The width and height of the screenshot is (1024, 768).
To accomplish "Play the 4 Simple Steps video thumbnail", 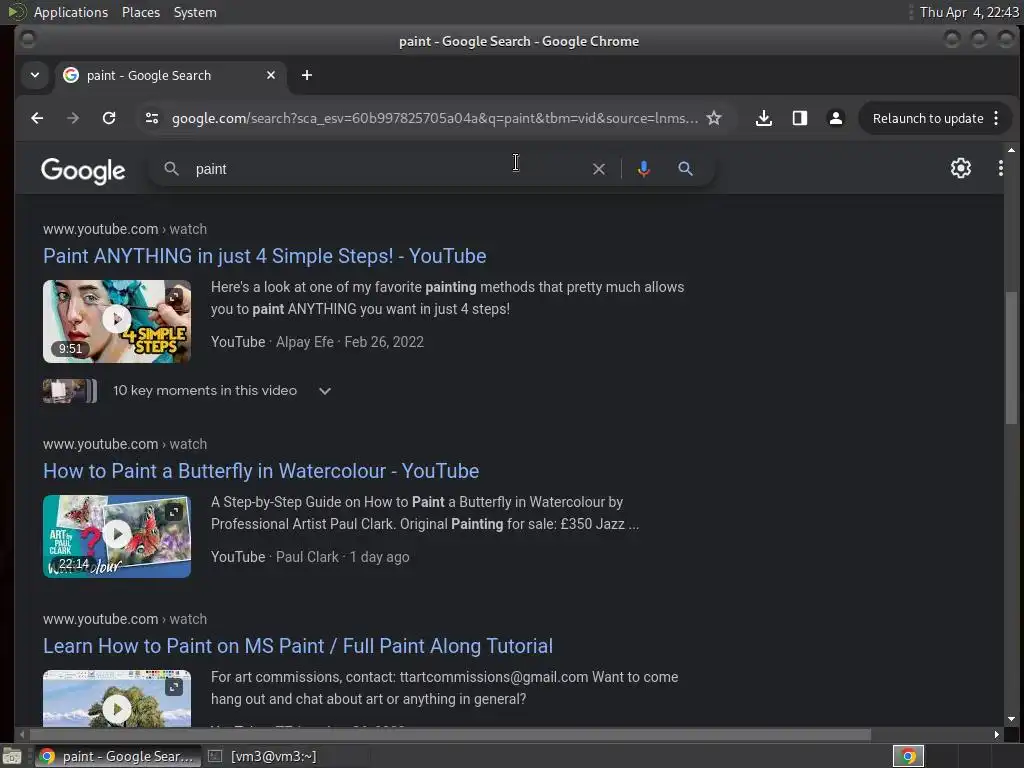I will (x=117, y=321).
